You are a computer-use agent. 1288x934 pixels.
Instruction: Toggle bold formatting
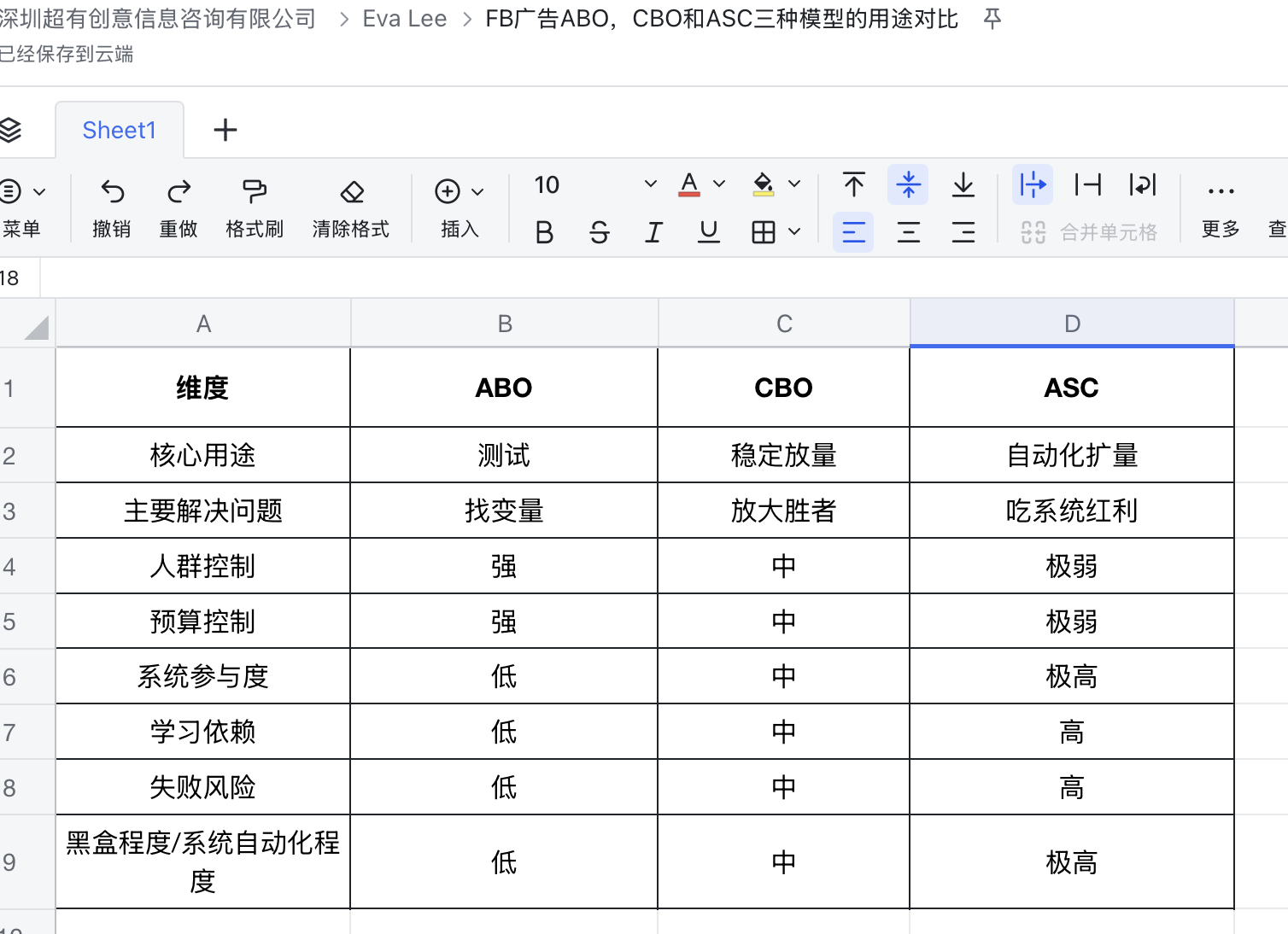[x=544, y=232]
